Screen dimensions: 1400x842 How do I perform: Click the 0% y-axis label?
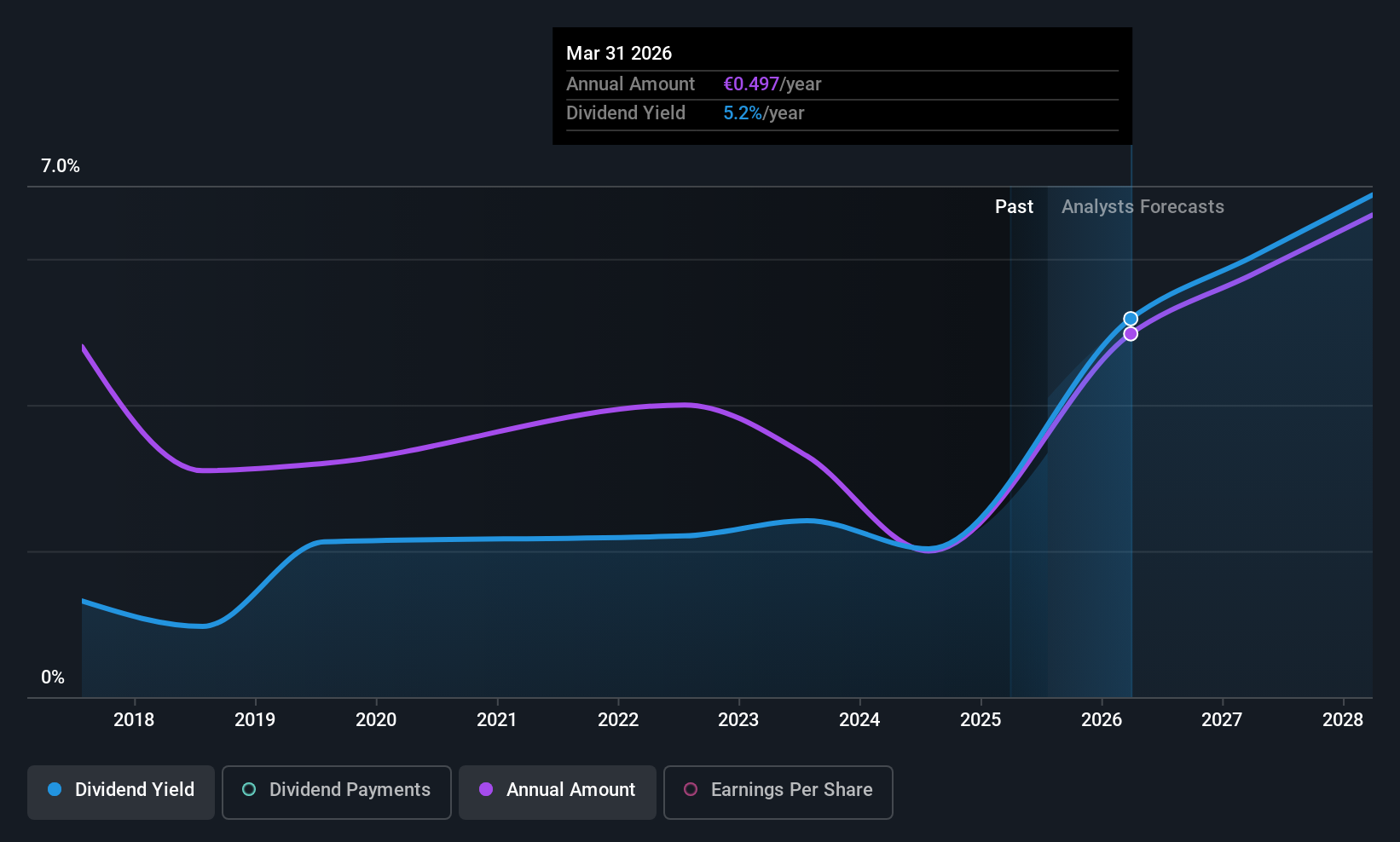(53, 678)
